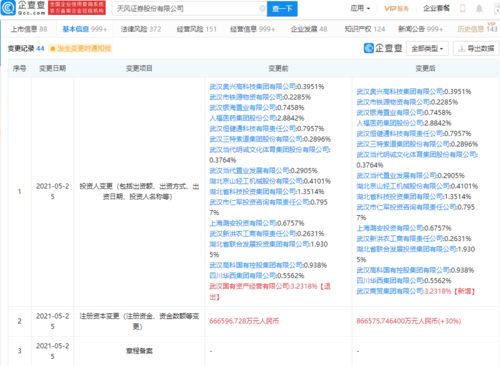The width and height of the screenshot is (500, 366).
Task: Clear the search box with the x icon
Action: point(262,8)
